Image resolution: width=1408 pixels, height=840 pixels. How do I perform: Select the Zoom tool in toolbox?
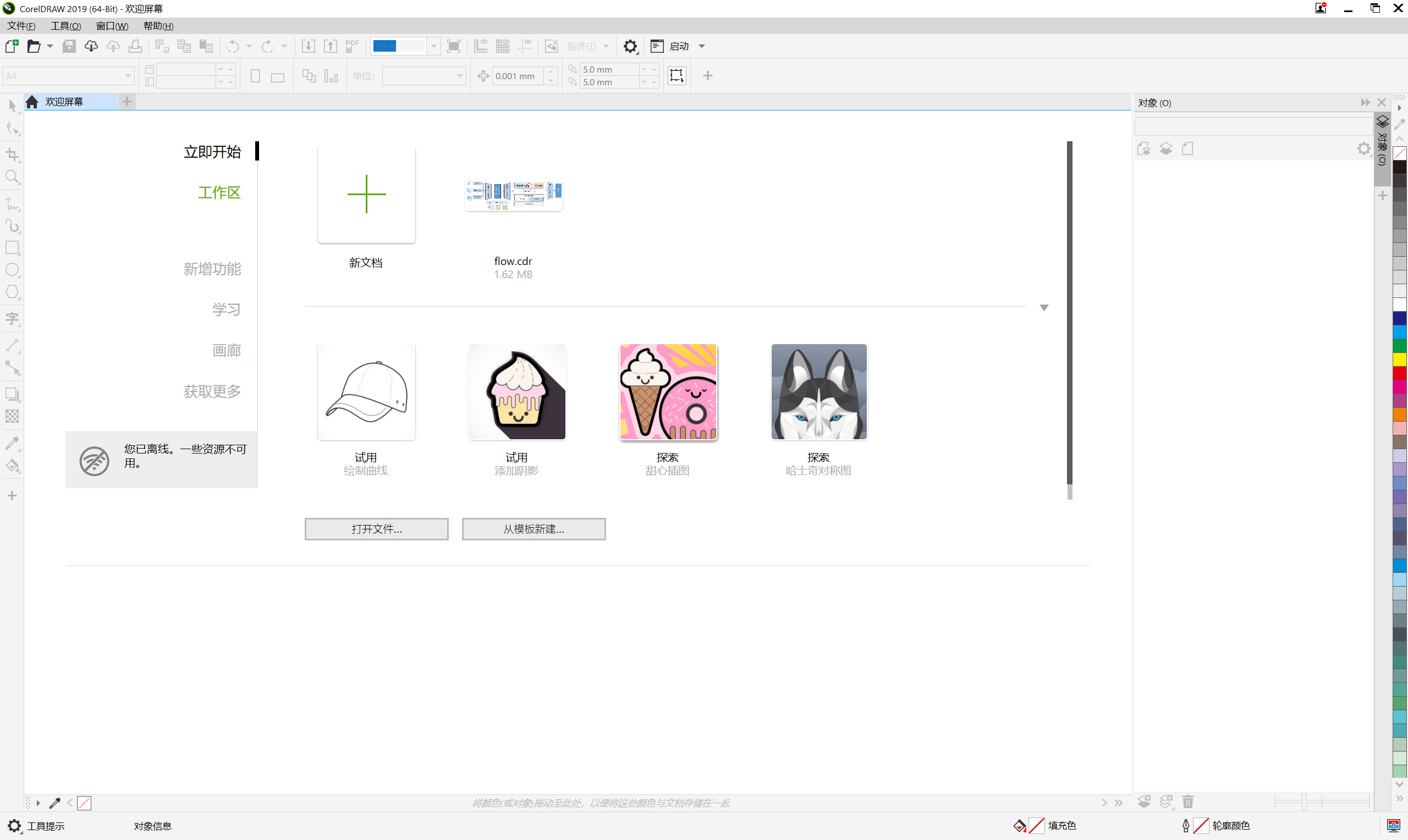(x=12, y=177)
